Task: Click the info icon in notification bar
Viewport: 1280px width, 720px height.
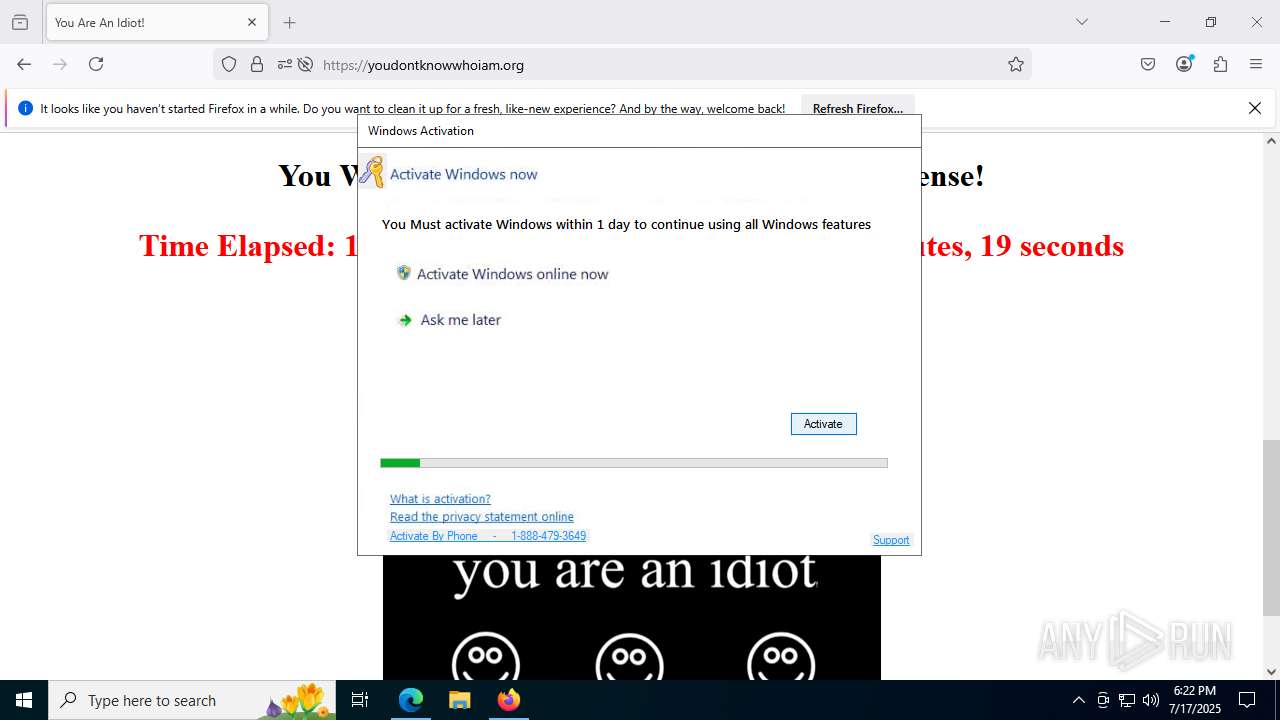Action: 26,108
